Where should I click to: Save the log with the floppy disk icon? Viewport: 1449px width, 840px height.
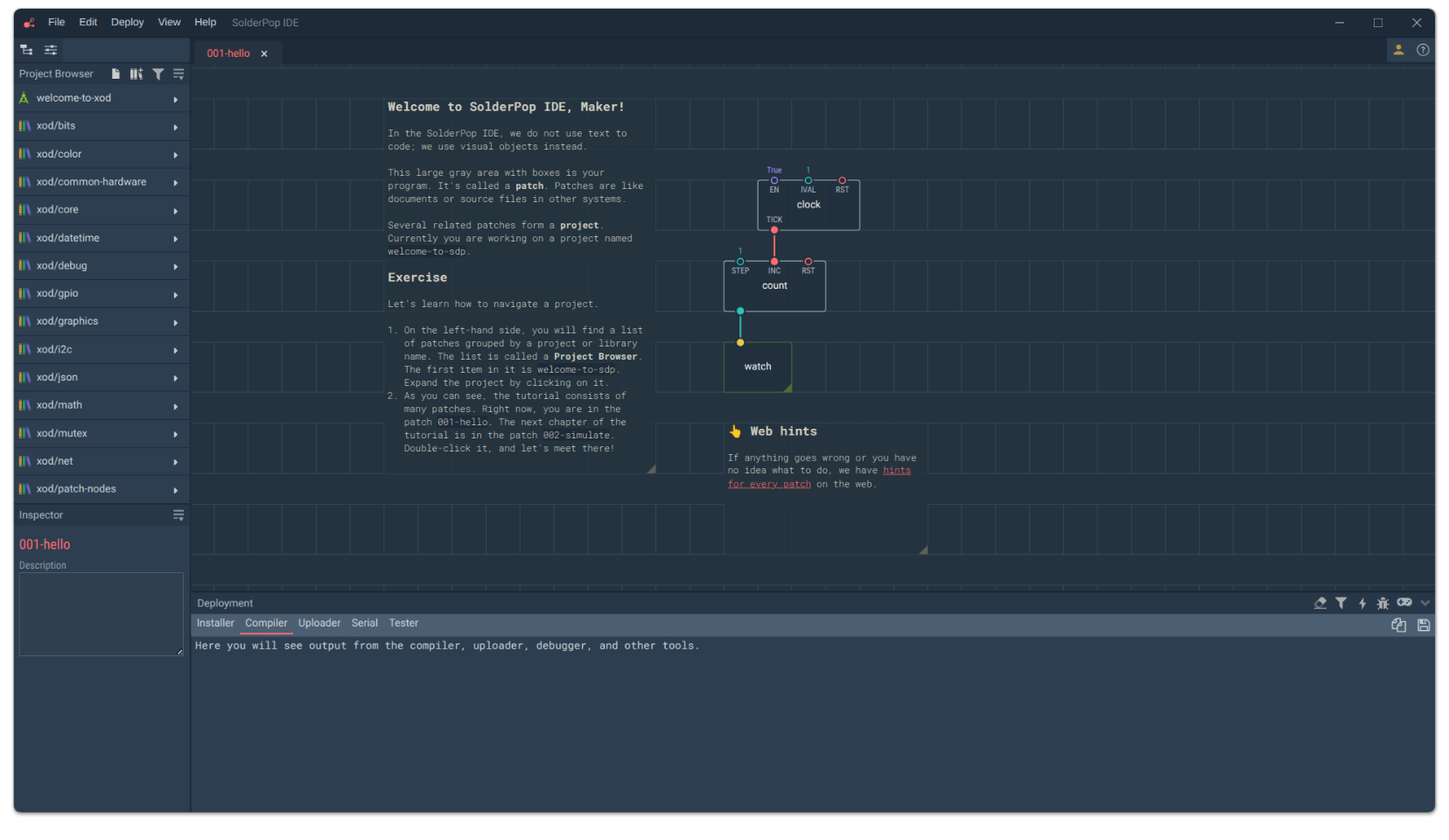click(x=1424, y=625)
